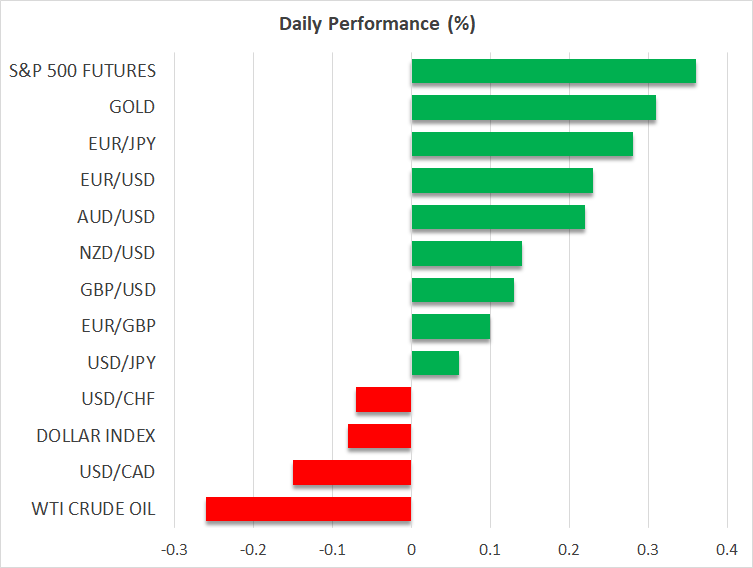Select the GBP/USD bar
The width and height of the screenshot is (753, 568).
pyautogui.click(x=462, y=290)
